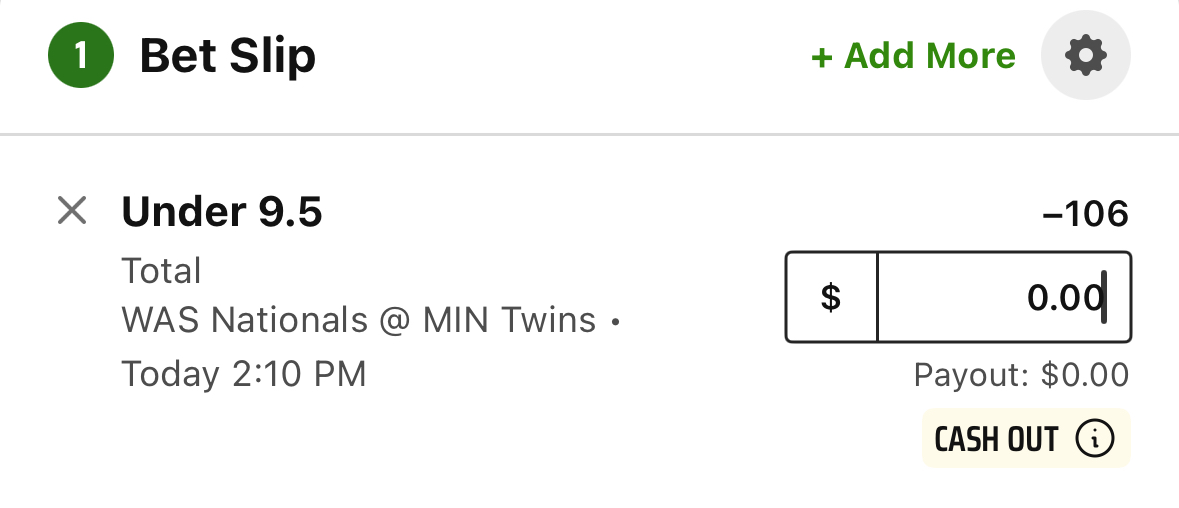This screenshot has width=1179, height=508.
Task: Open bet slip settings via gear icon
Action: pos(1085,55)
